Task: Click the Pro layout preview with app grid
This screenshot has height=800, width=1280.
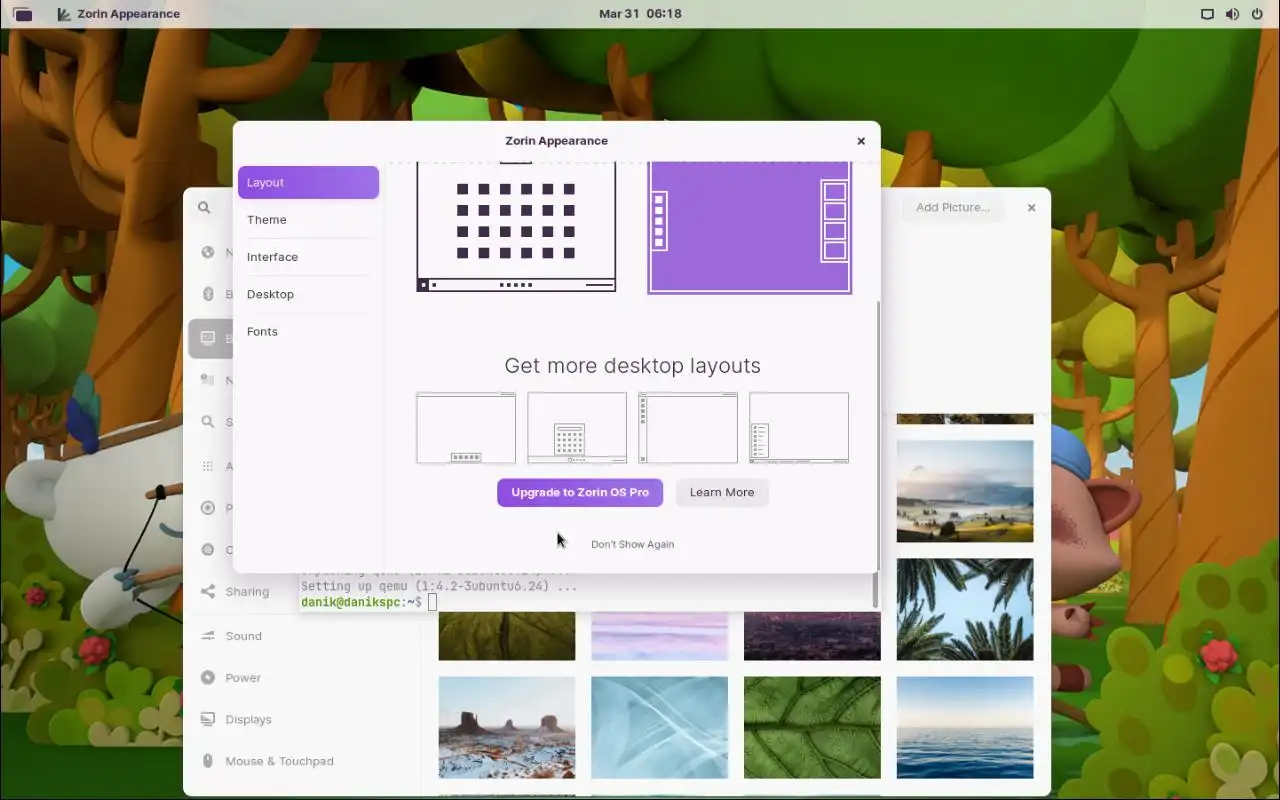Action: tap(577, 428)
